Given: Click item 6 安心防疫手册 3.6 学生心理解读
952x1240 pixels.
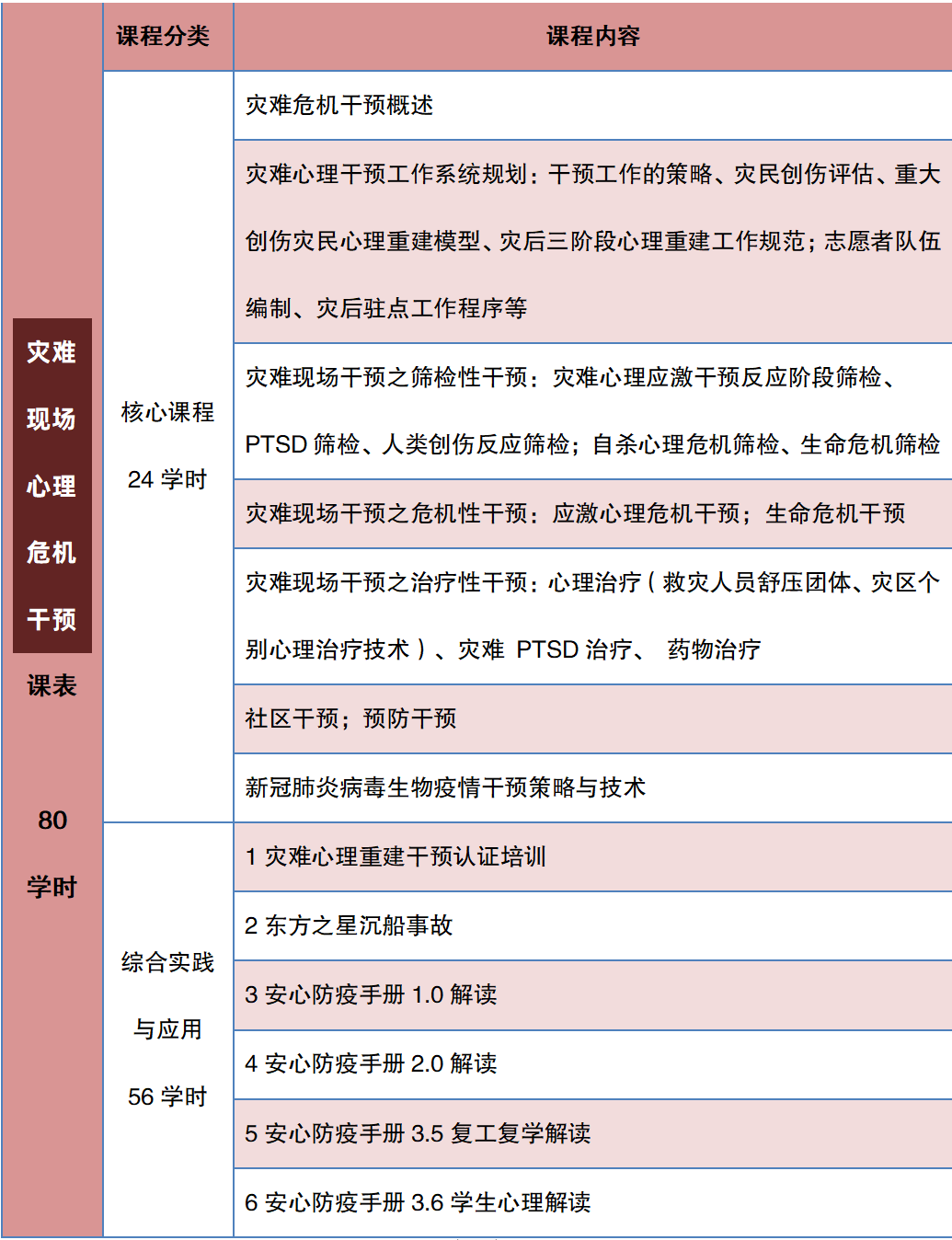Looking at the screenshot, I should [x=592, y=1202].
